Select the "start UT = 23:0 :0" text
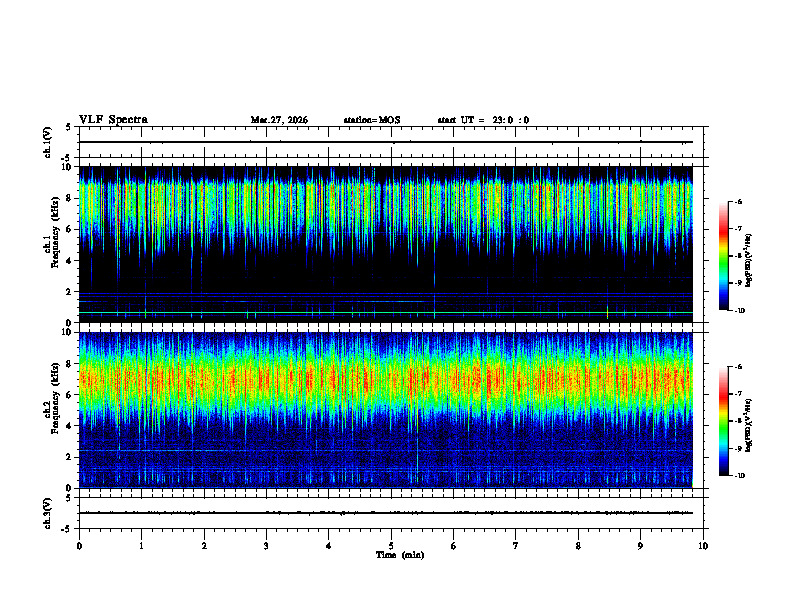 pyautogui.click(x=483, y=120)
